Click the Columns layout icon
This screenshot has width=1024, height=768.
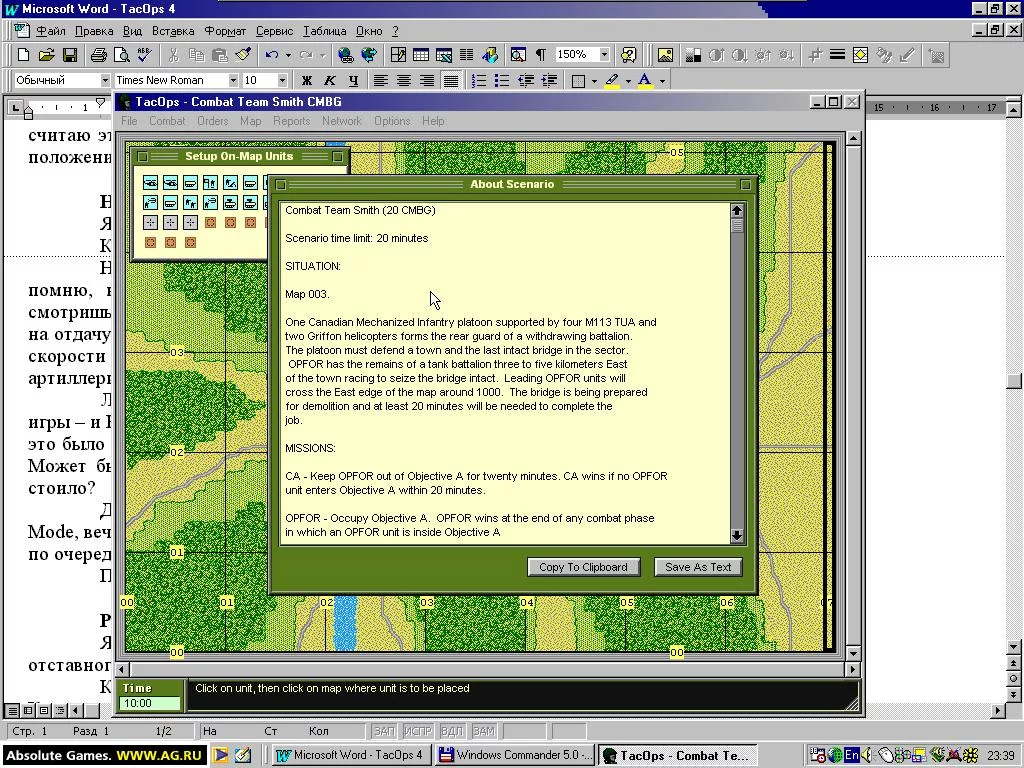click(x=467, y=55)
